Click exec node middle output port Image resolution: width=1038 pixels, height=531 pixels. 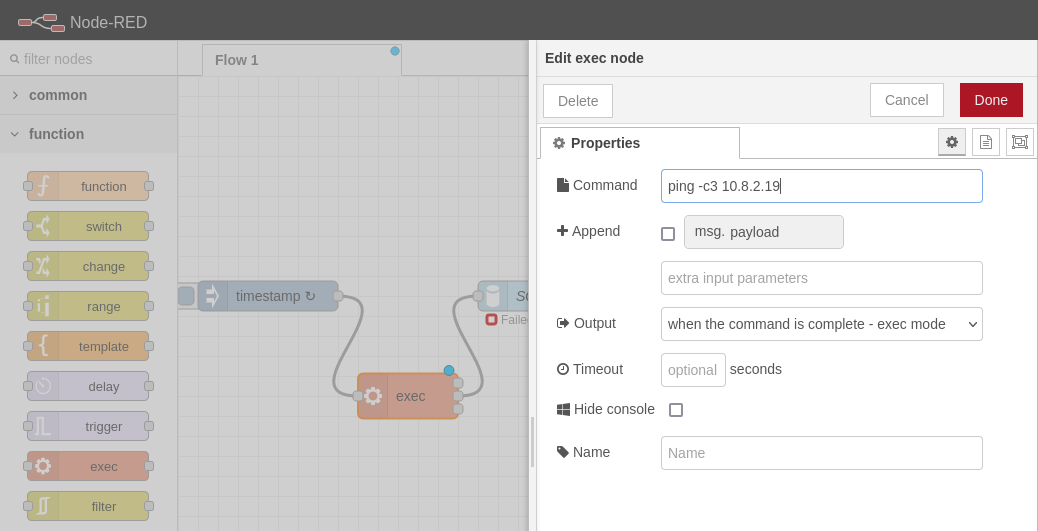coord(458,396)
